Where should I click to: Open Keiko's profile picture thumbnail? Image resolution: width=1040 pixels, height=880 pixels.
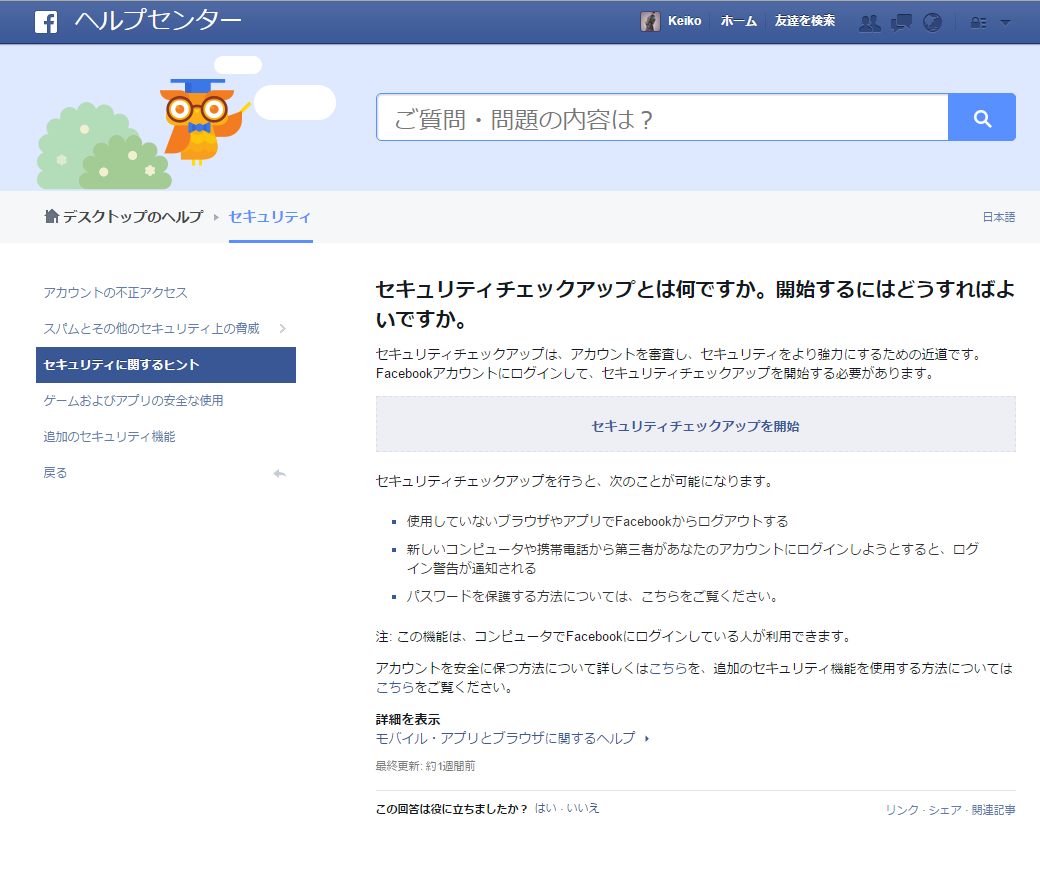click(650, 21)
